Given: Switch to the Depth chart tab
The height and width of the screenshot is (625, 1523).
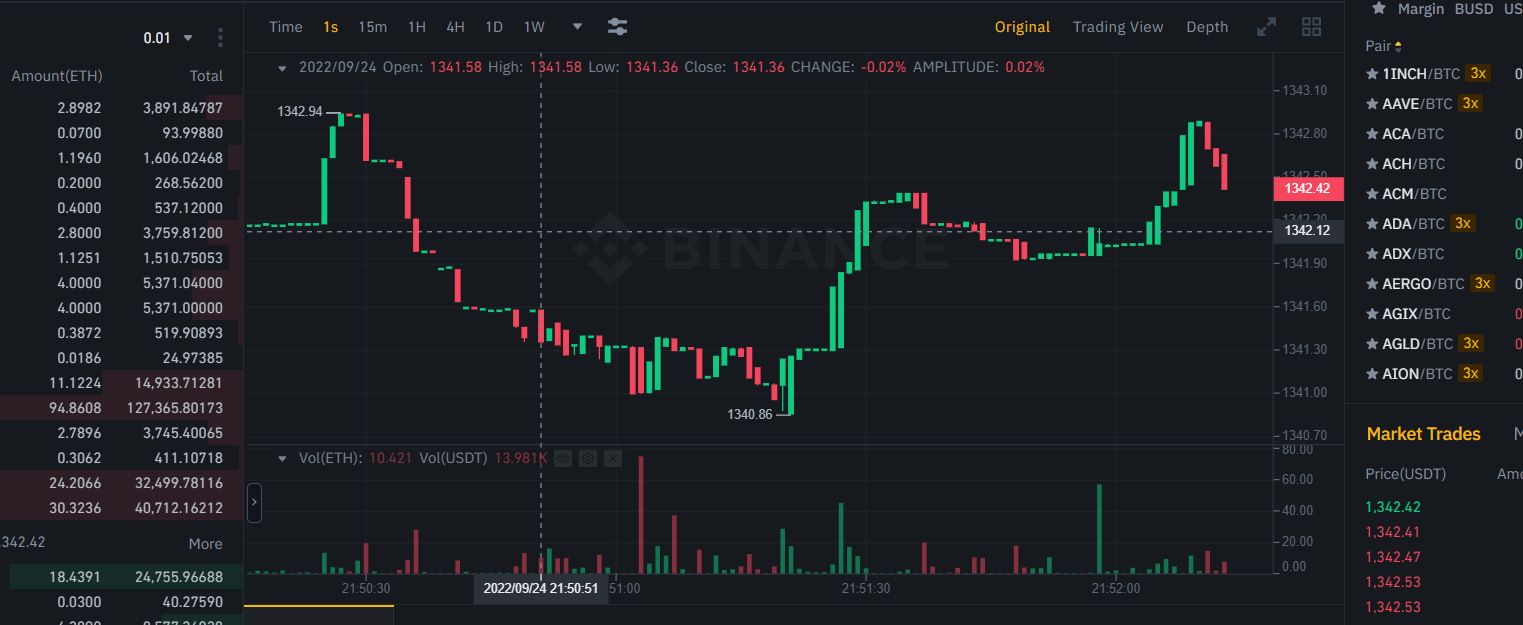Looking at the screenshot, I should tap(1206, 27).
